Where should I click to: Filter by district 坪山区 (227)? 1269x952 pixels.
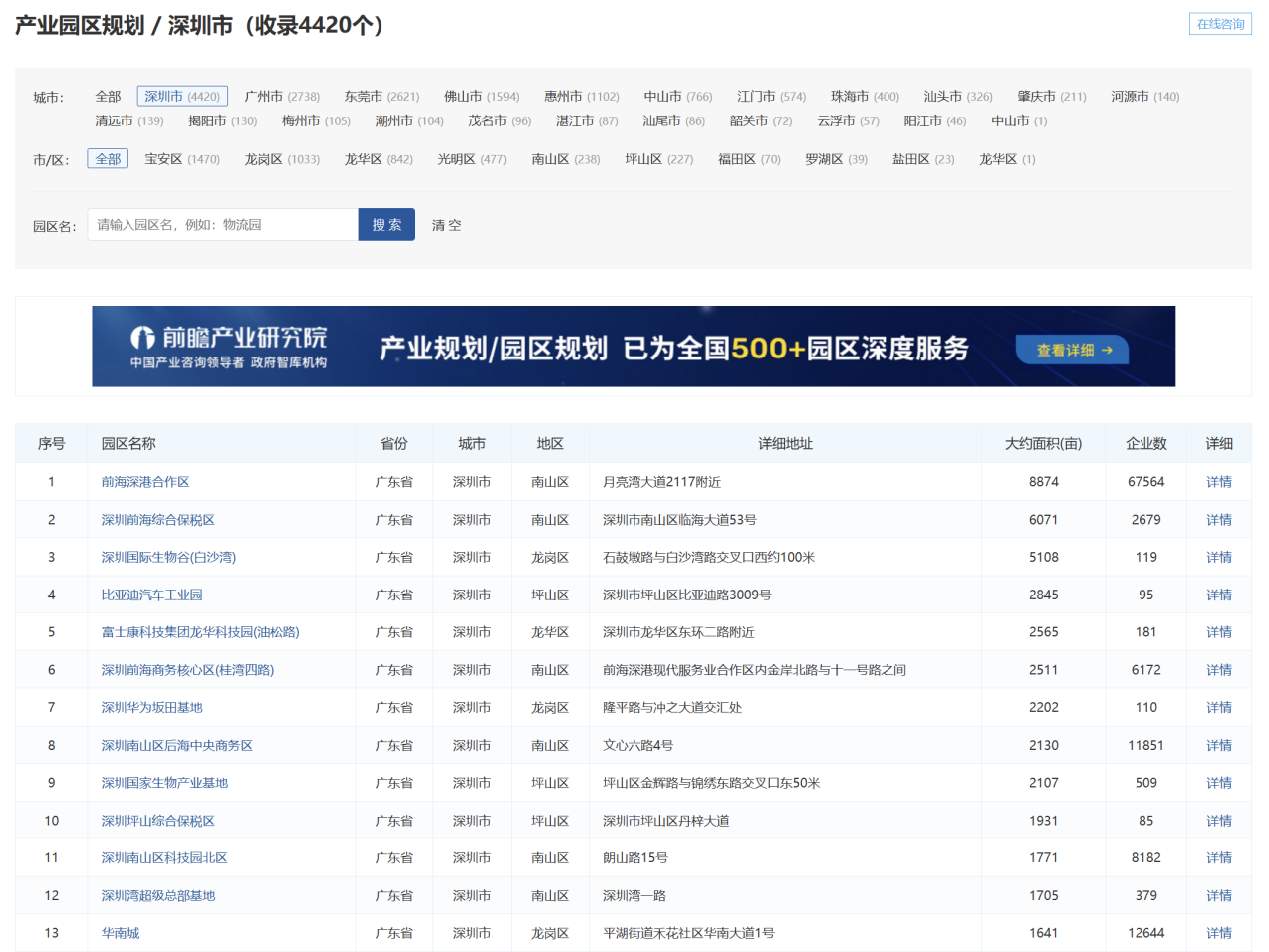[x=659, y=159]
